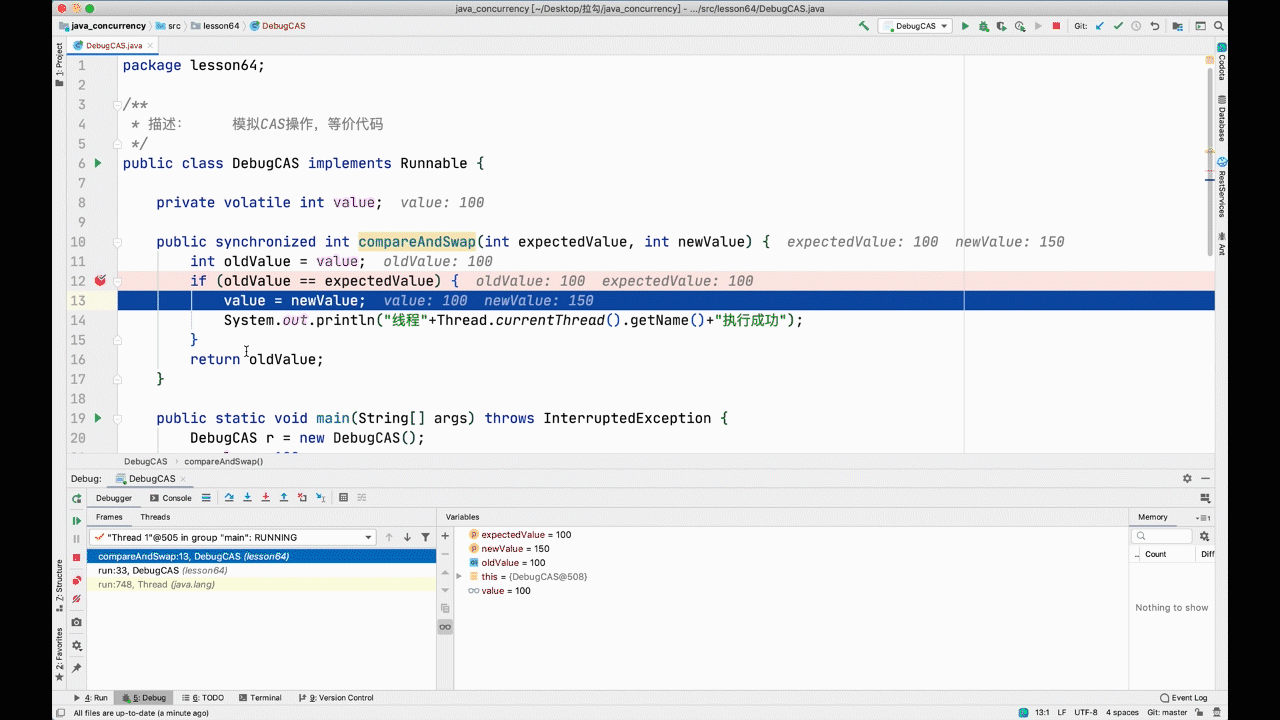
Task: Resume program from debug sidebar
Action: [x=76, y=520]
